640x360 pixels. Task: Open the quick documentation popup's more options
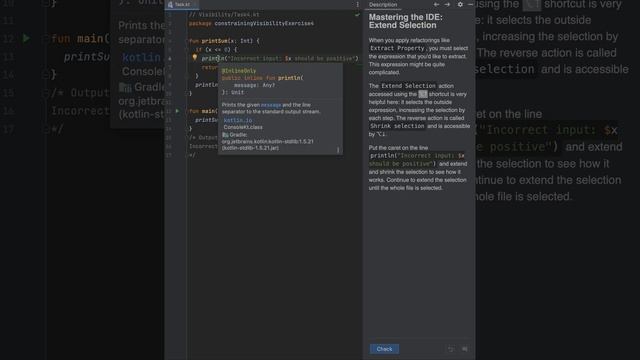(338, 150)
